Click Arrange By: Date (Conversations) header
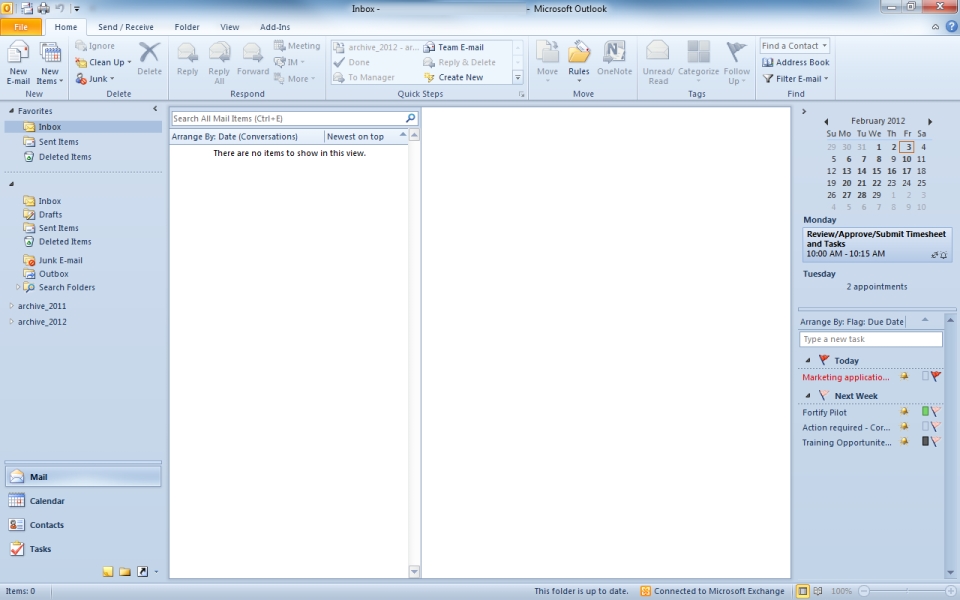The width and height of the screenshot is (960, 600). tap(234, 137)
